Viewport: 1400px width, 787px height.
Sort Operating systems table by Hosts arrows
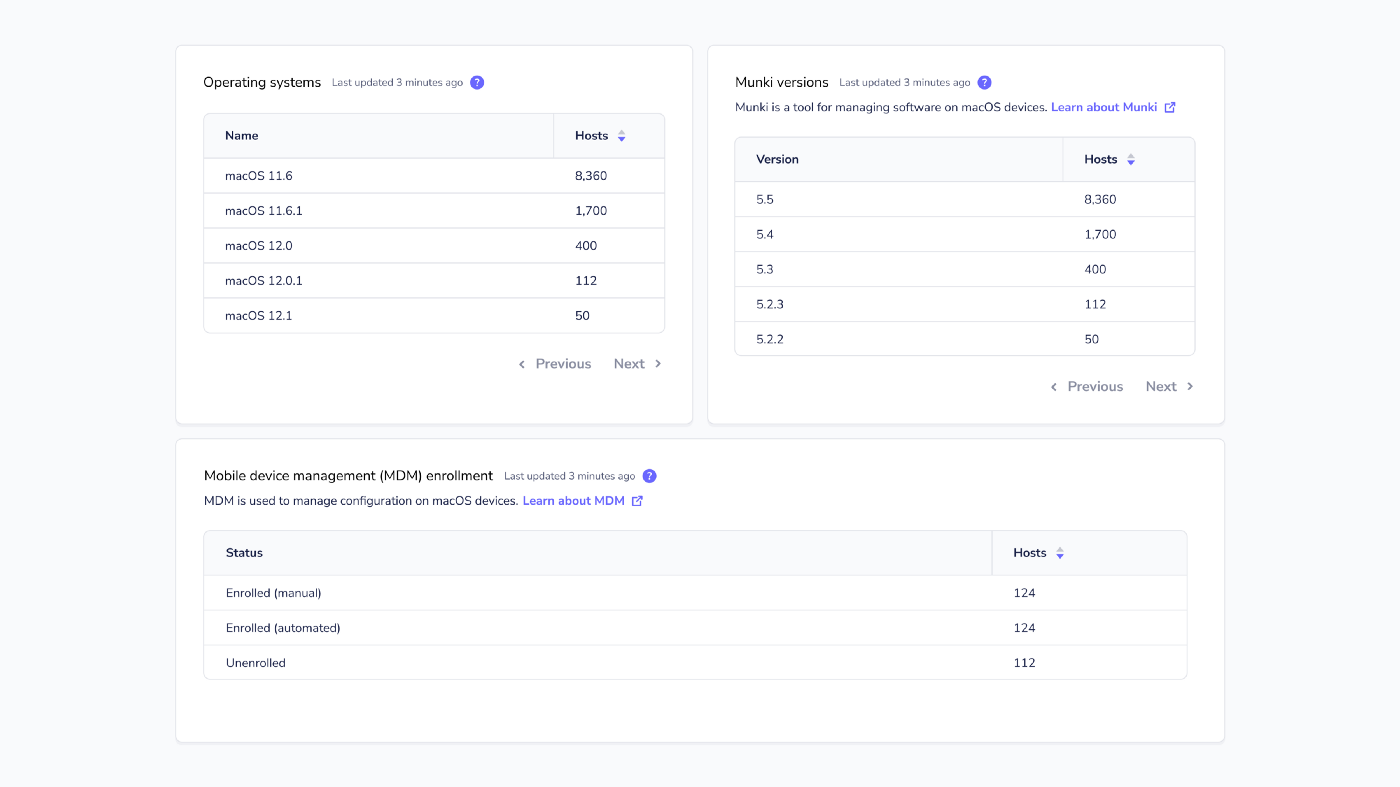tap(621, 136)
